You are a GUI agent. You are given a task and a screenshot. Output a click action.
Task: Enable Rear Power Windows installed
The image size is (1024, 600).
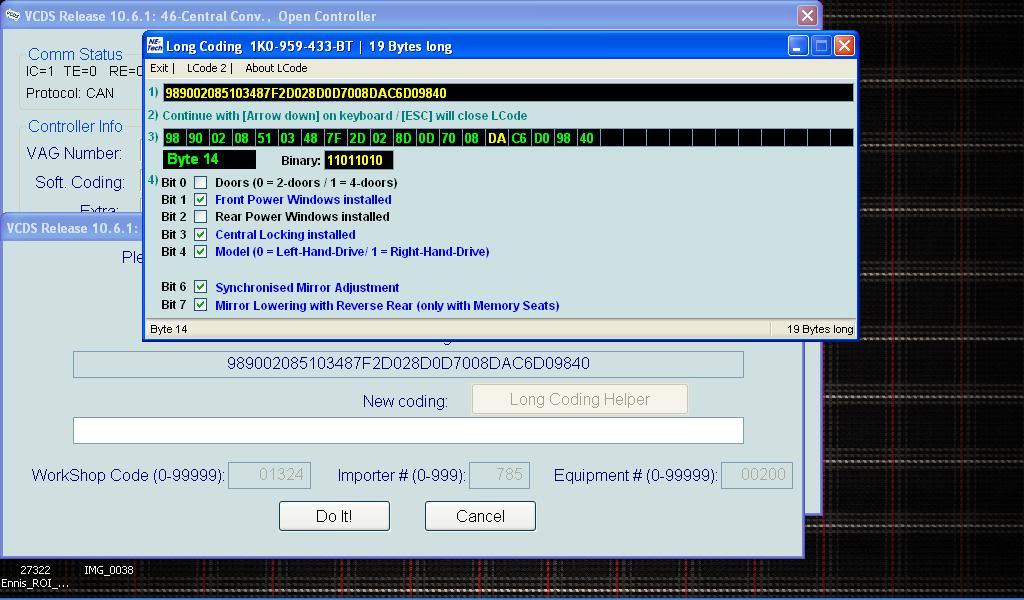pos(200,217)
